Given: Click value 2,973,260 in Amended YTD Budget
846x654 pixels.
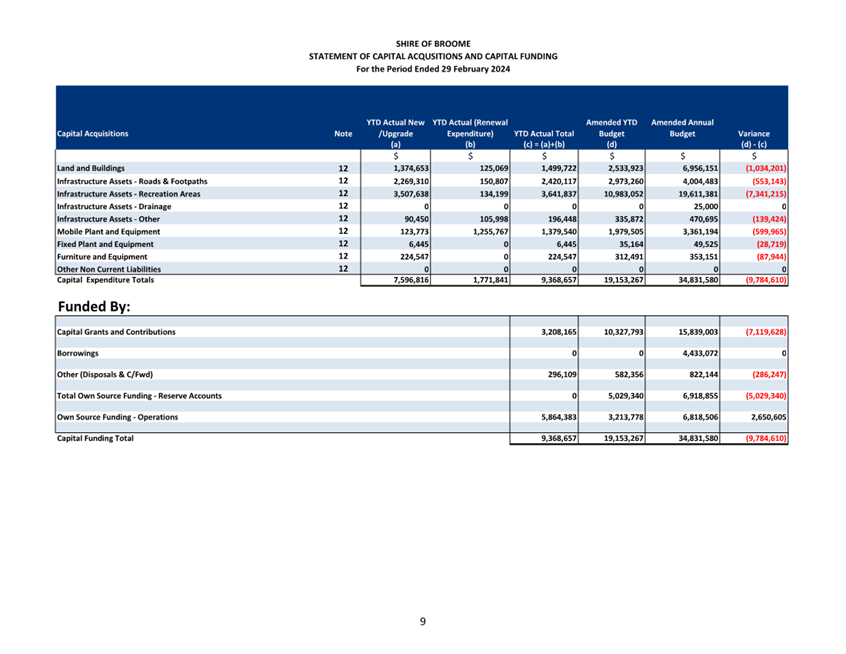Looking at the screenshot, I should (626, 181).
